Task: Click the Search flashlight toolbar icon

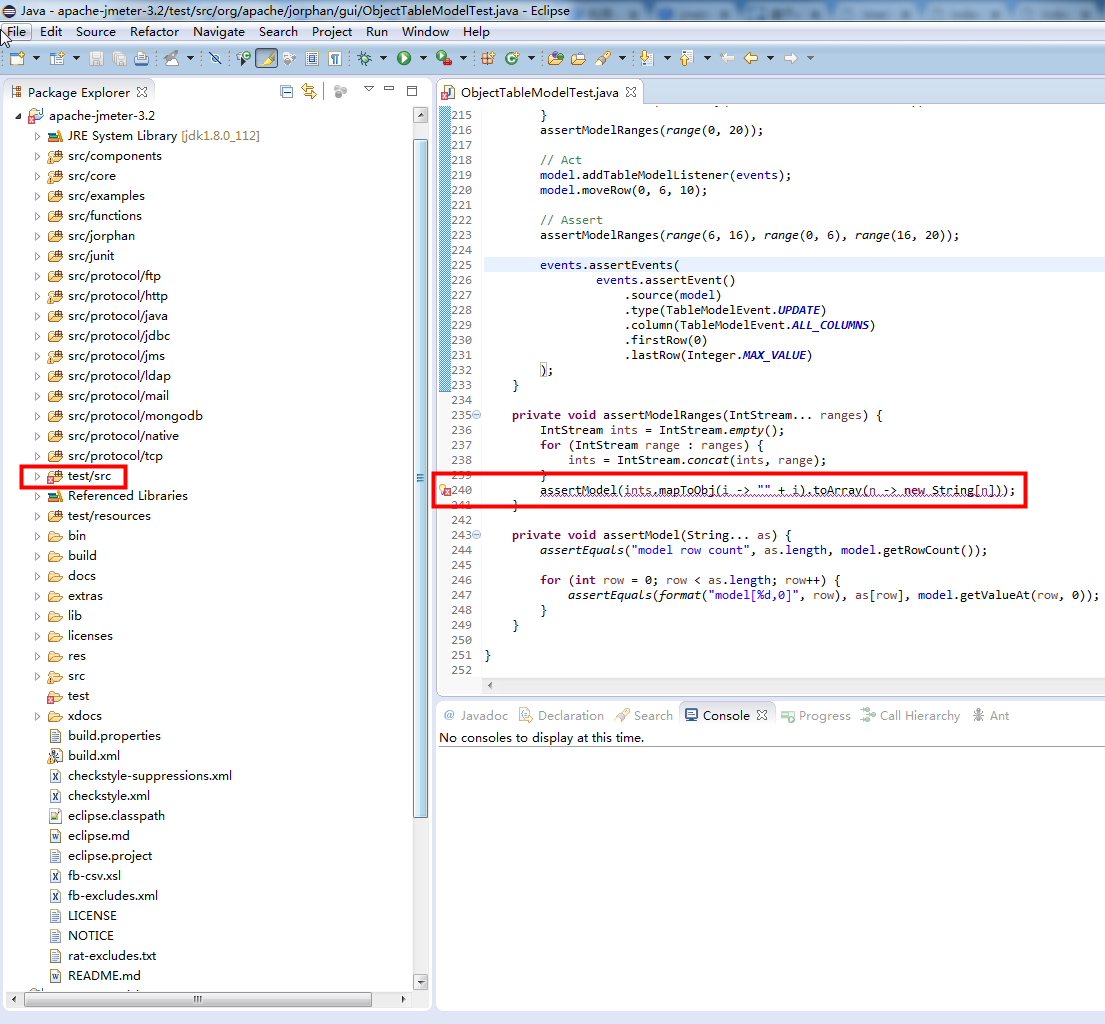Action: [603, 58]
